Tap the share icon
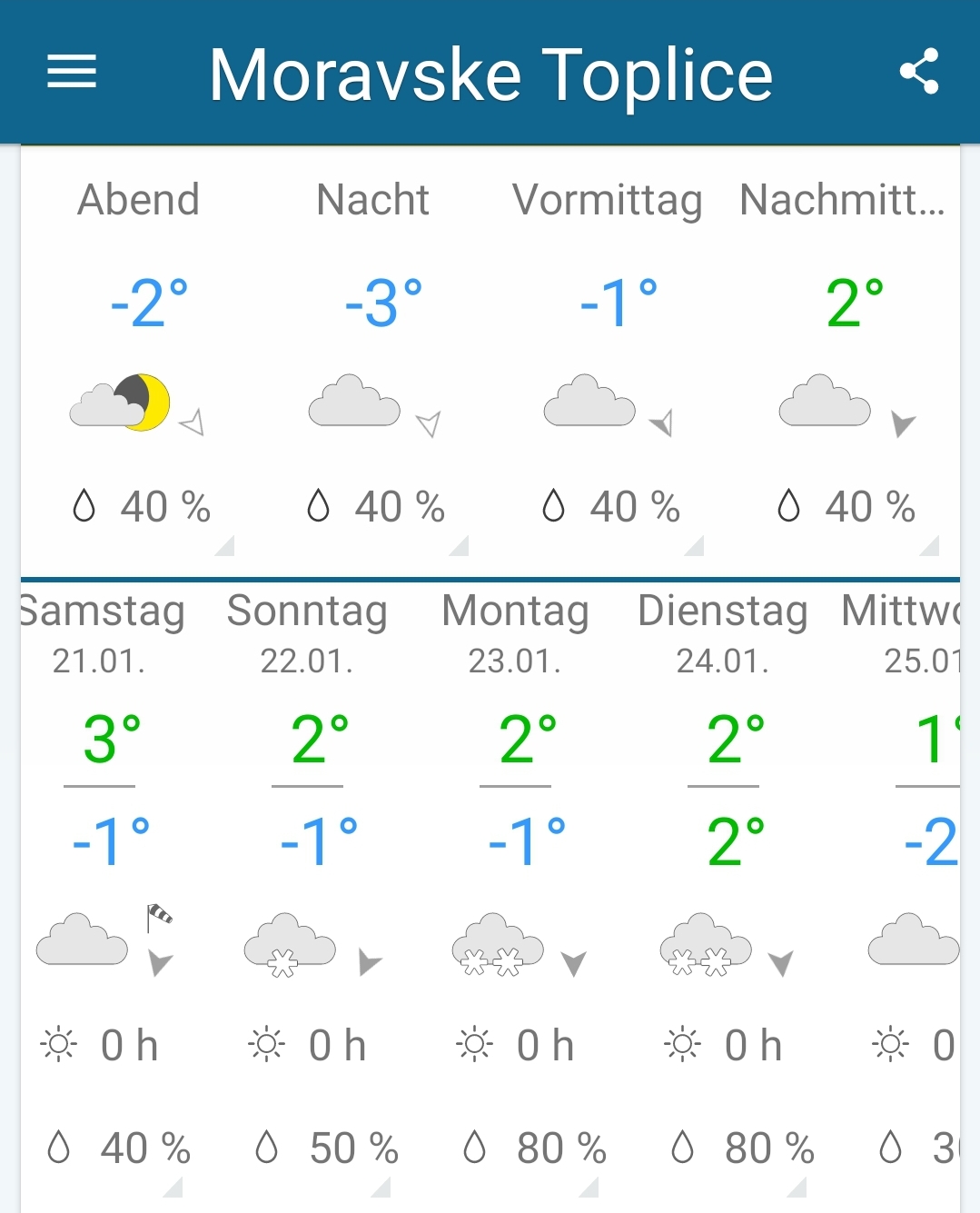The width and height of the screenshot is (980, 1213). [919, 71]
